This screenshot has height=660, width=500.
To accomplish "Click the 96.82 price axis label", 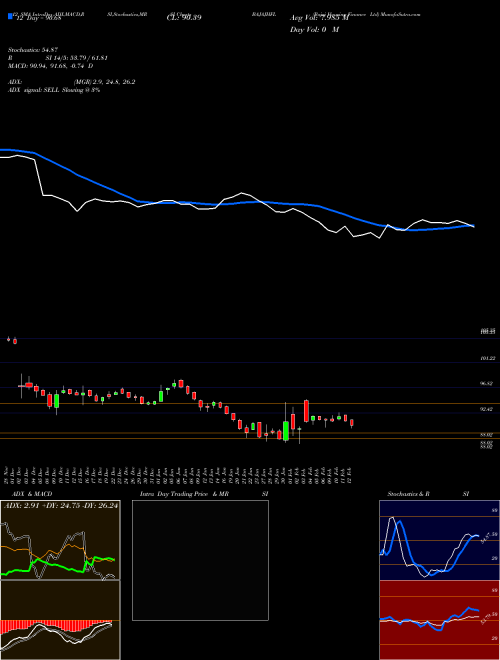I will point(487,383).
